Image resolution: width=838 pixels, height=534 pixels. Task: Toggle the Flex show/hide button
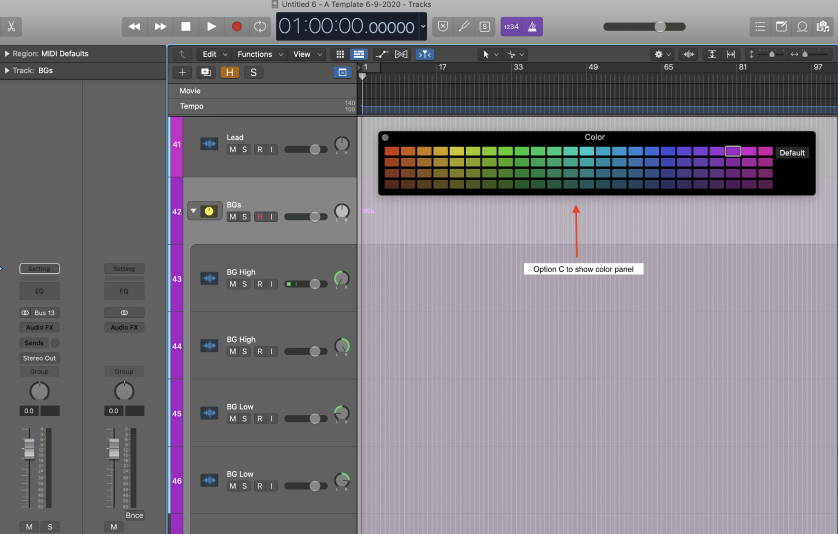401,54
